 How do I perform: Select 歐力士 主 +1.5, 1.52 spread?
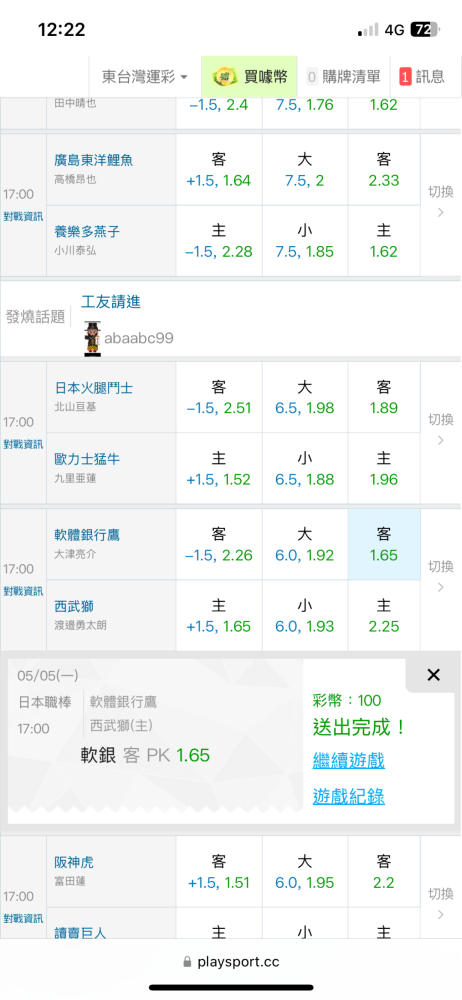(219, 469)
